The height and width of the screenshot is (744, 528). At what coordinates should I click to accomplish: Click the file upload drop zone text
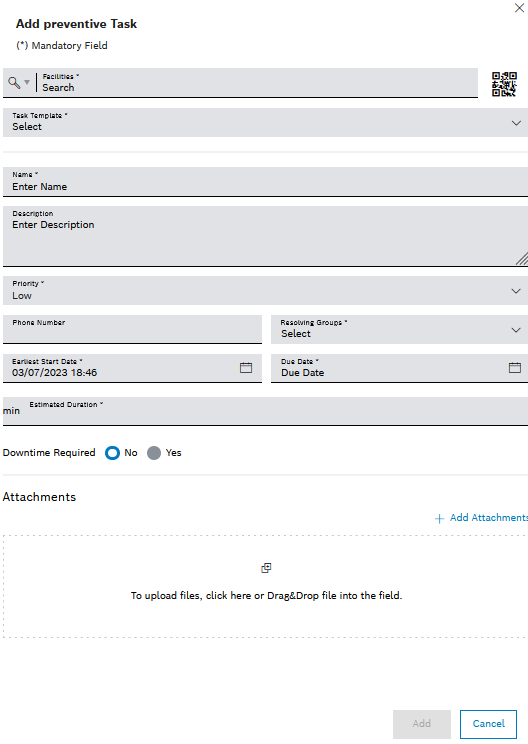click(266, 595)
